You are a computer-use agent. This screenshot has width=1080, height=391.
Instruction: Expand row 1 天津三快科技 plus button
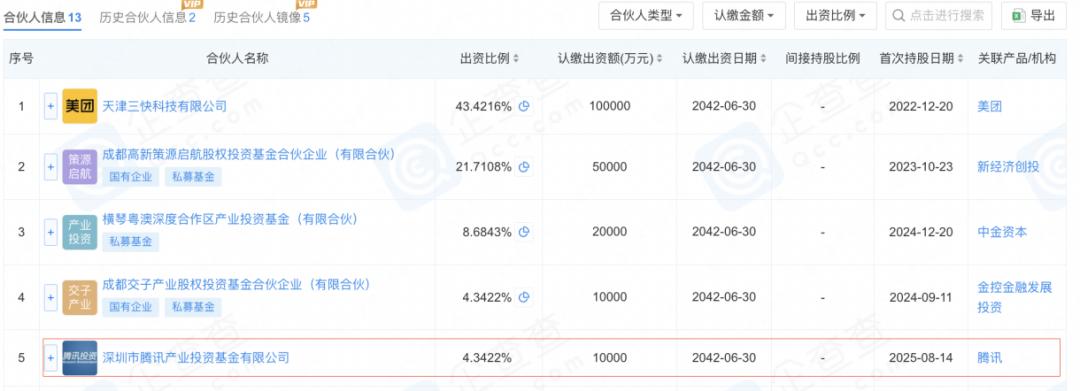[50, 107]
